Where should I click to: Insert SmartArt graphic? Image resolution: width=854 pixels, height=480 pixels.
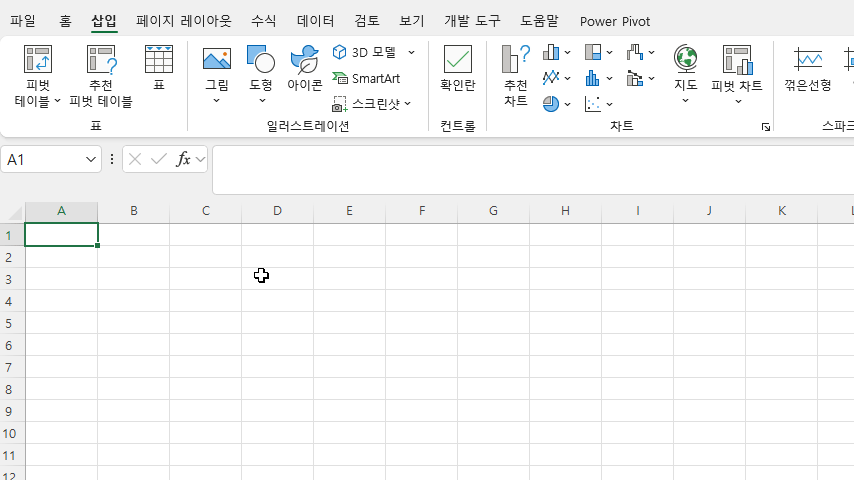(366, 78)
